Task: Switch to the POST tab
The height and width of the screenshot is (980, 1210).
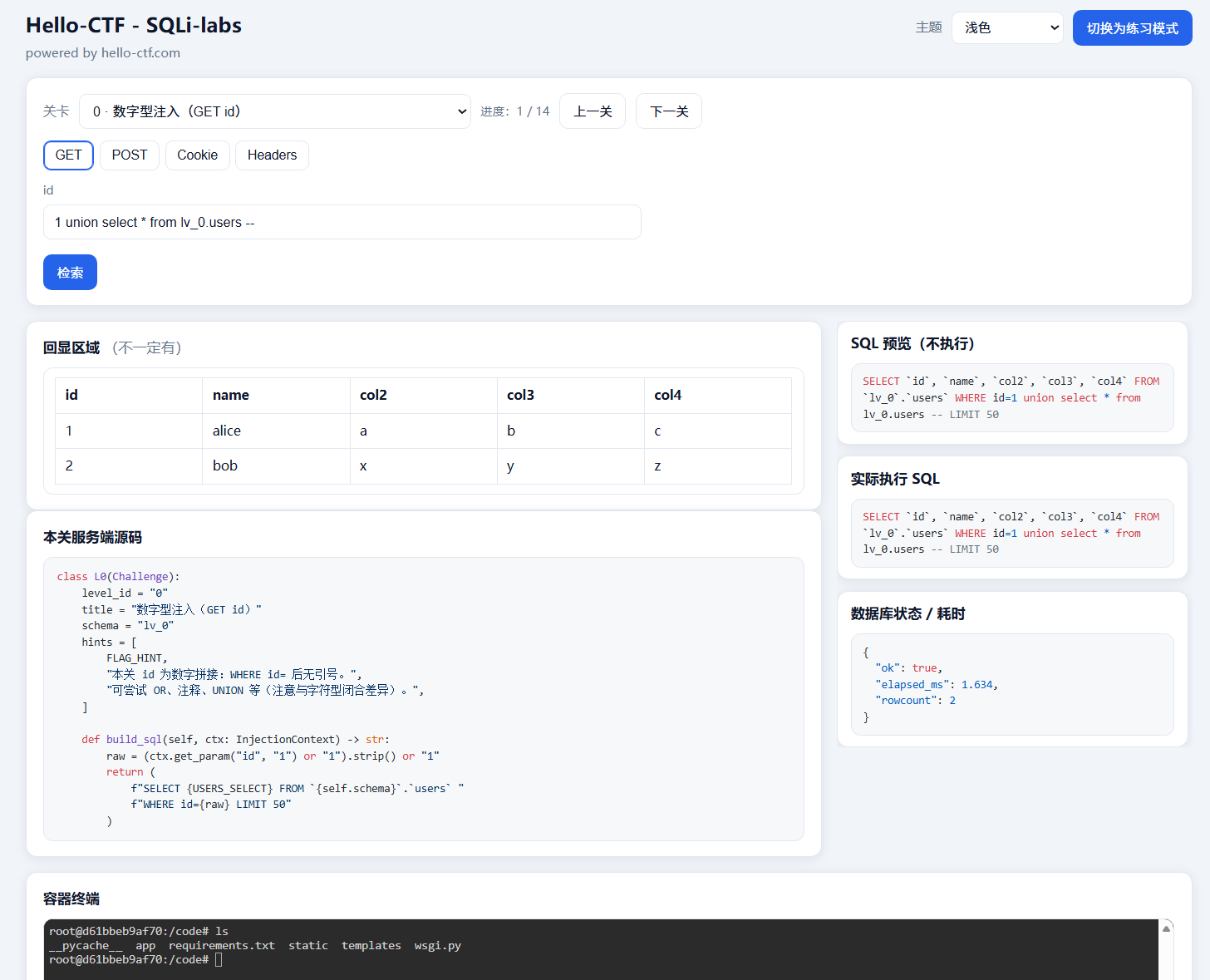Action: tap(130, 155)
